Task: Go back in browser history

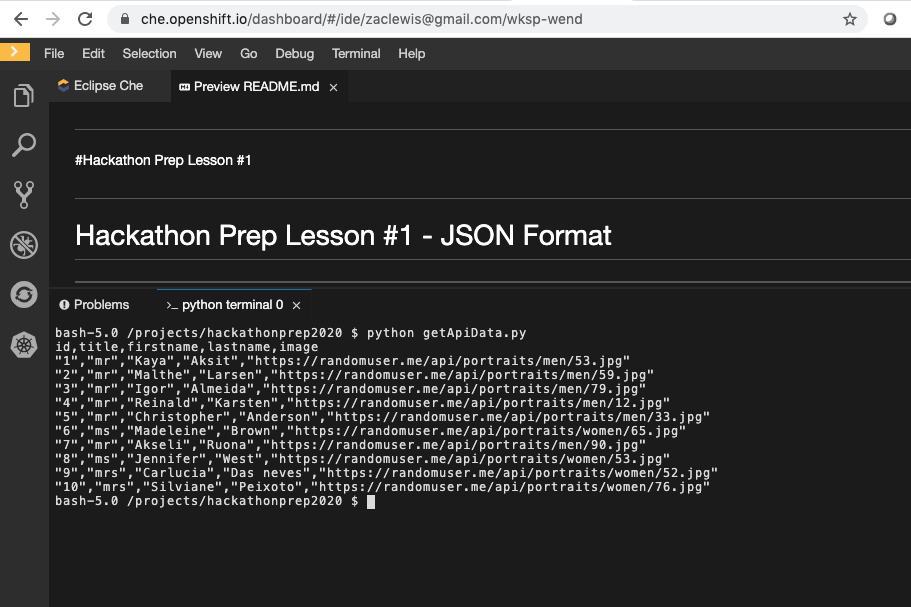Action: pos(20,19)
